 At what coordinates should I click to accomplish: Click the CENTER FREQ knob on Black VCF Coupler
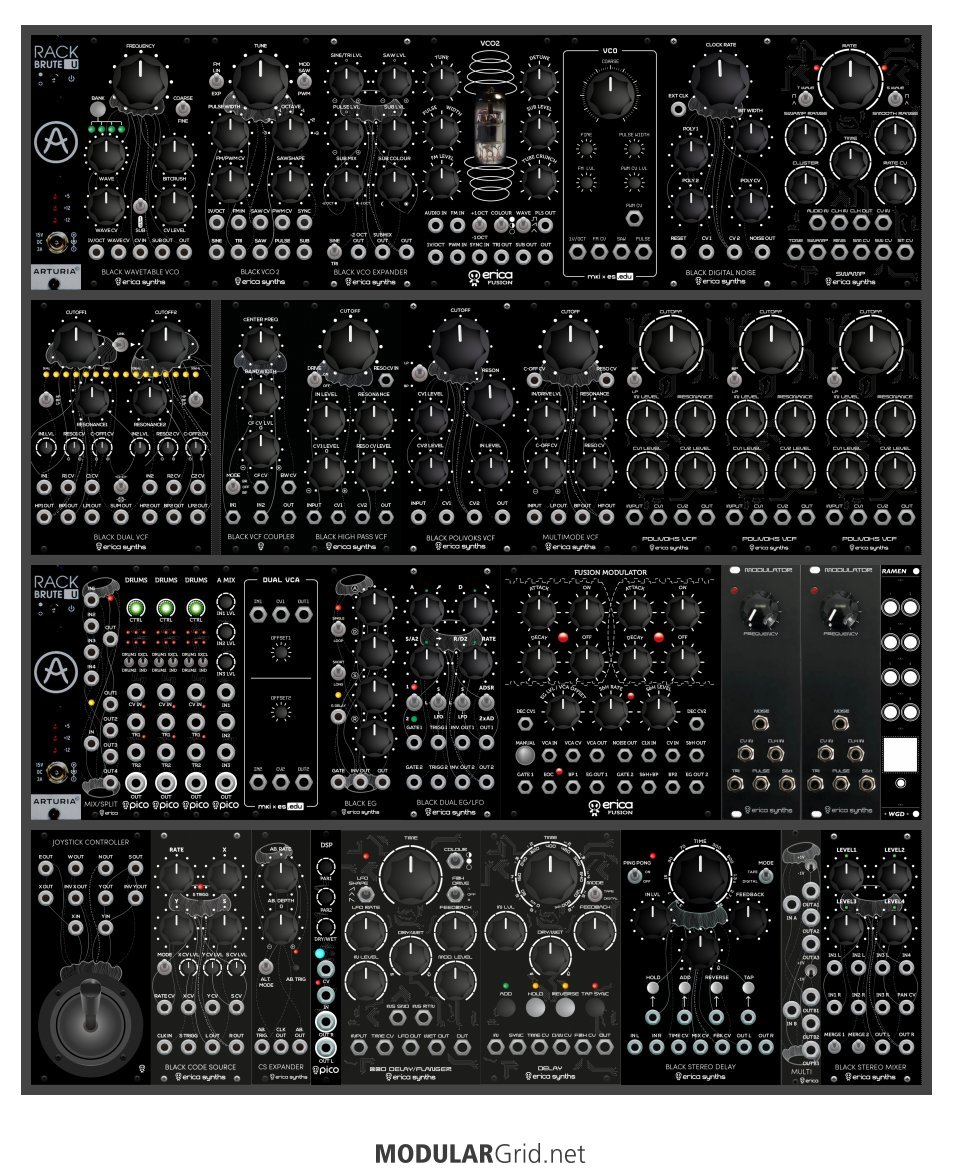click(260, 344)
